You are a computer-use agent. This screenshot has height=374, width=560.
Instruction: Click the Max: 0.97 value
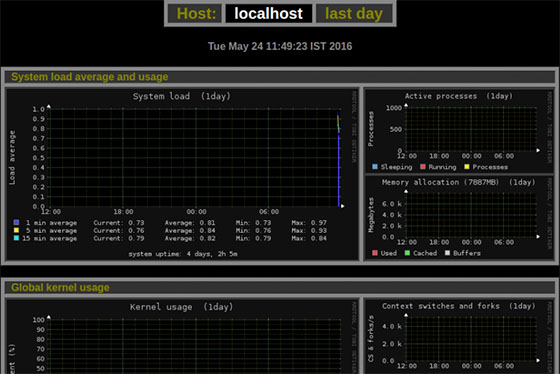click(x=309, y=223)
